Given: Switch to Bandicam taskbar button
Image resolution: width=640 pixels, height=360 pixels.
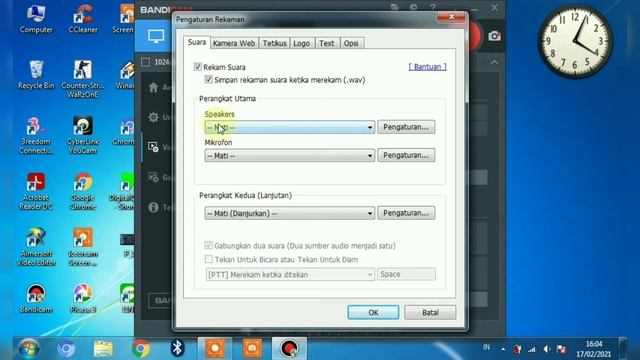Looking at the screenshot, I should click(289, 349).
